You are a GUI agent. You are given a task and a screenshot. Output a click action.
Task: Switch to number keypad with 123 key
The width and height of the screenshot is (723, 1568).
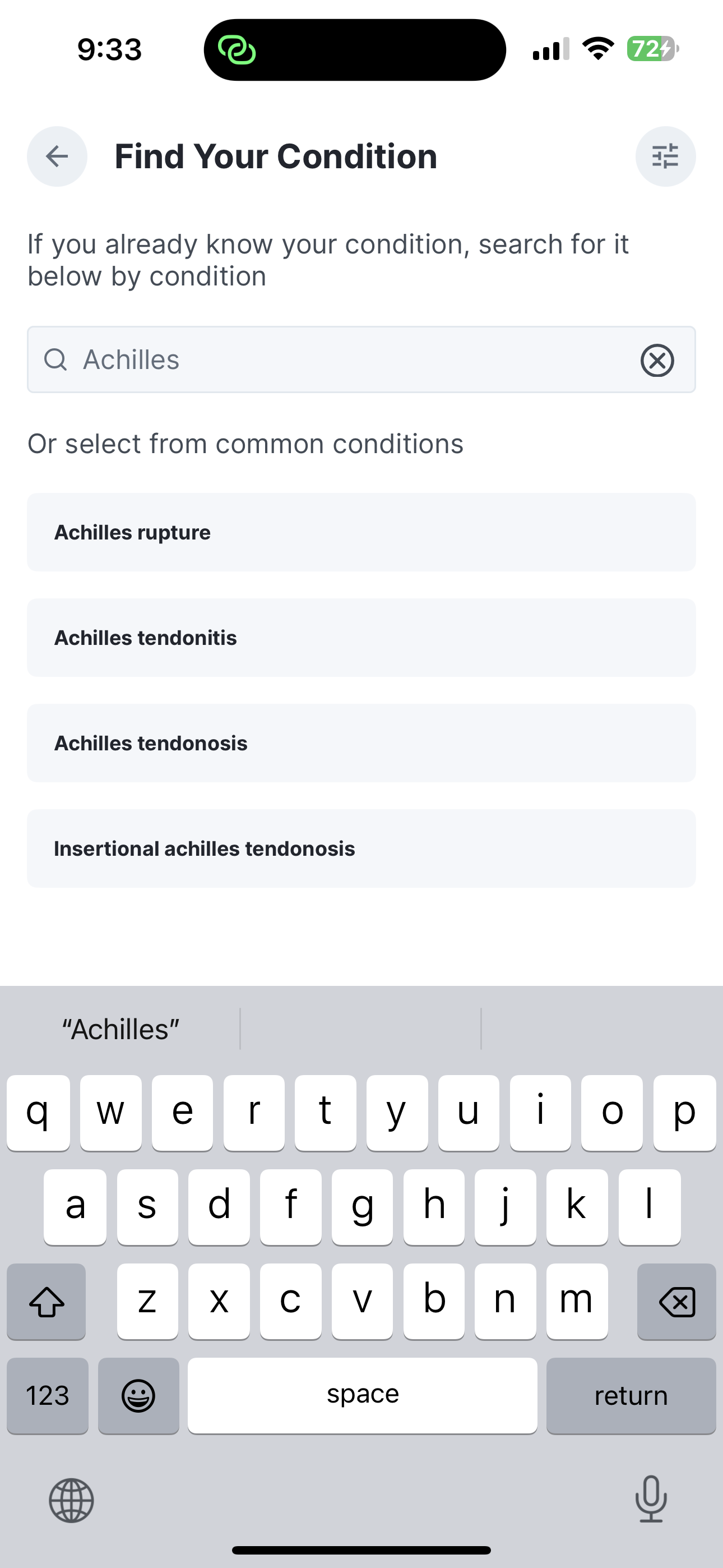[48, 1395]
